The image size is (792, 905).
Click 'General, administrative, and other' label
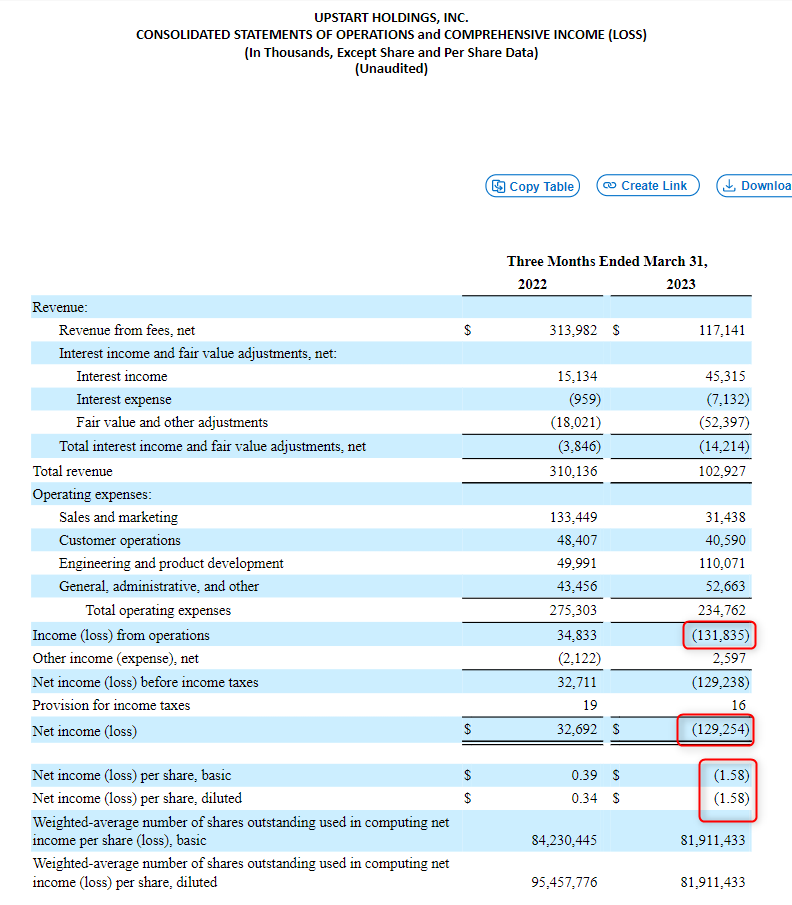click(159, 586)
